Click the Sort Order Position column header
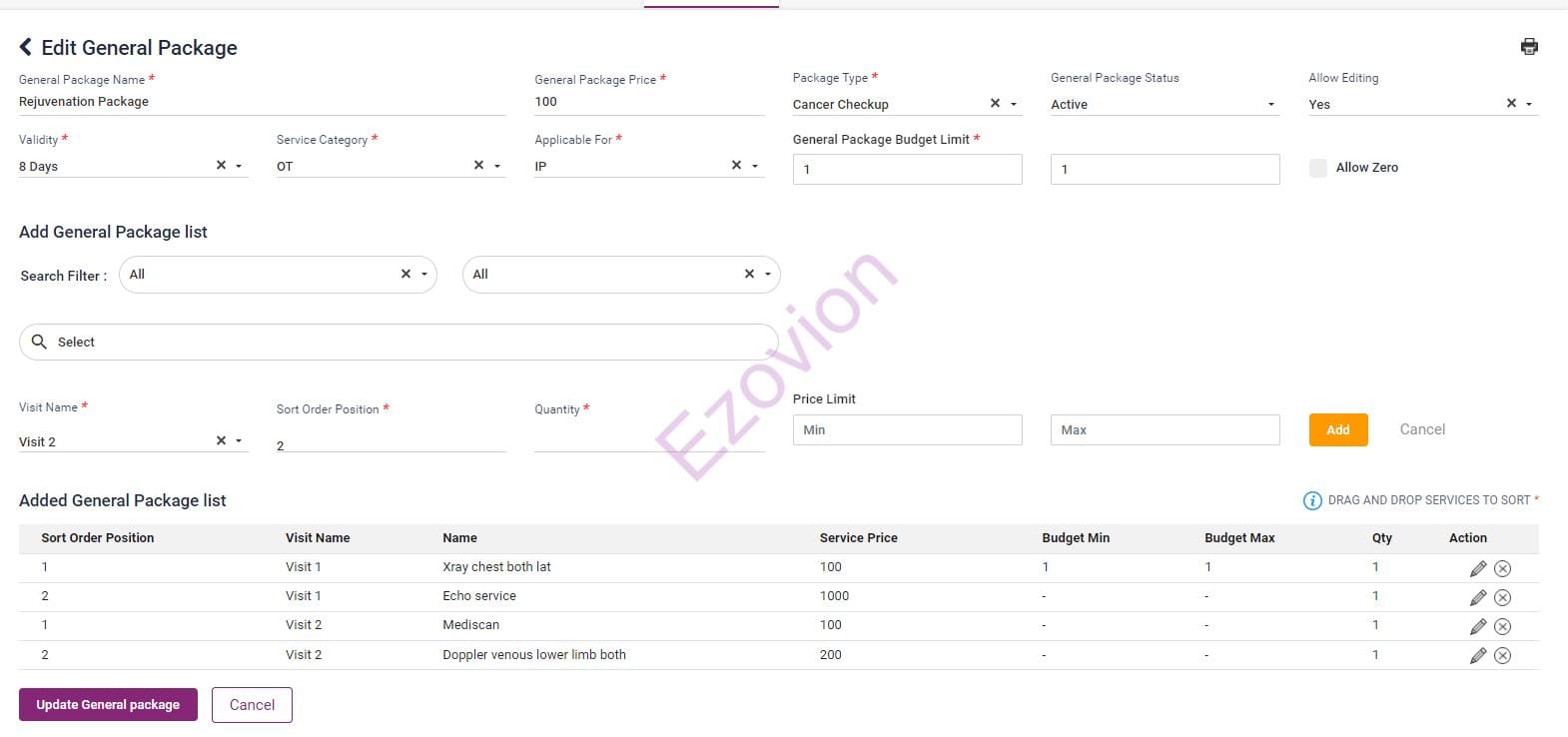Viewport: 1568px width, 737px height. (x=98, y=538)
